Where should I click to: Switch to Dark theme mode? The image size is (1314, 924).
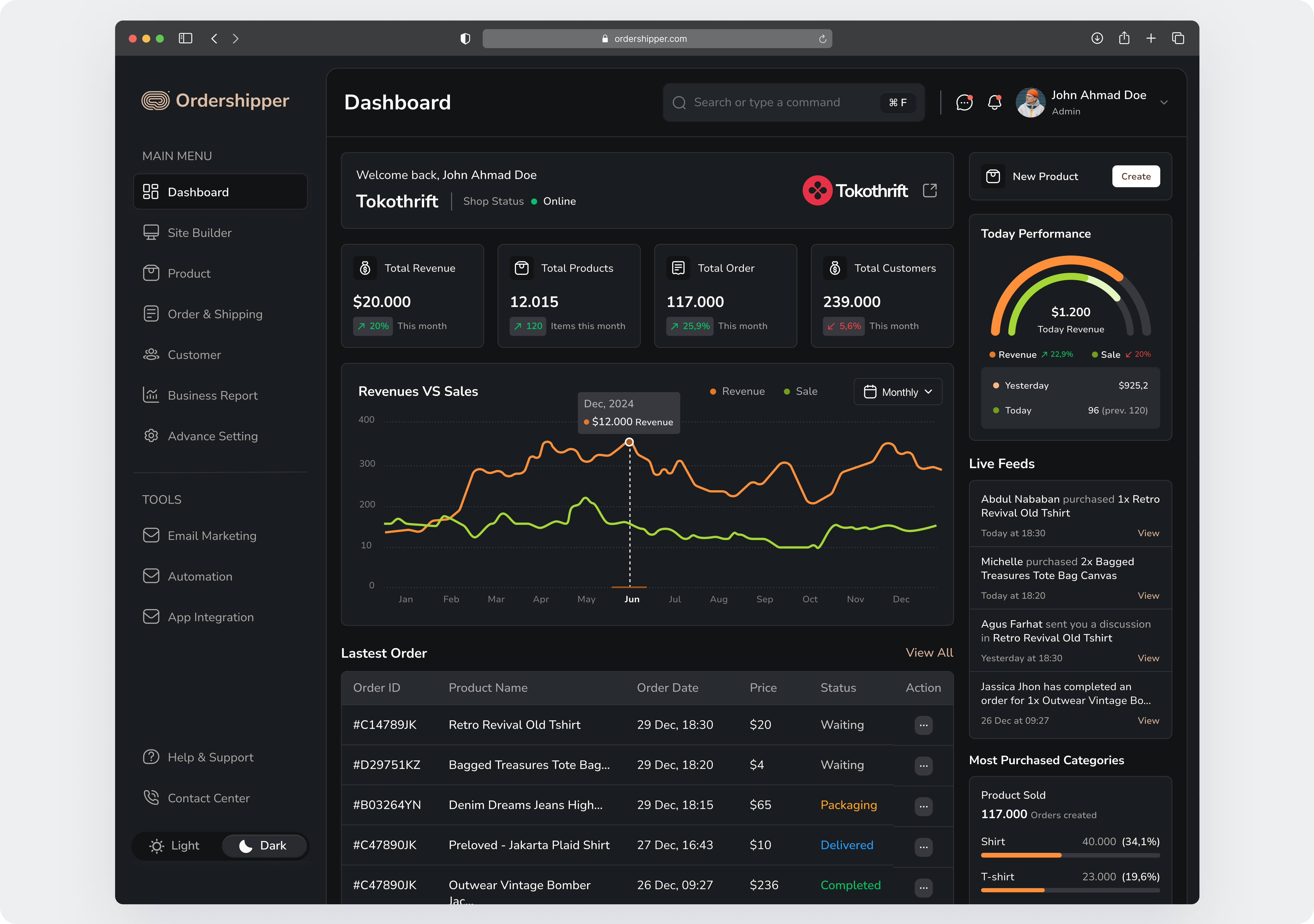tap(264, 846)
